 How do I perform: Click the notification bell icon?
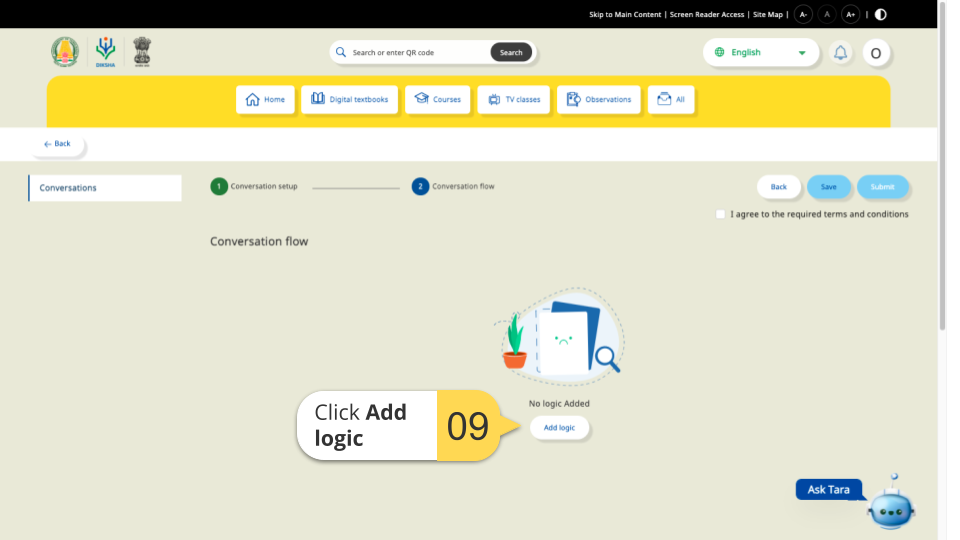pyautogui.click(x=841, y=53)
